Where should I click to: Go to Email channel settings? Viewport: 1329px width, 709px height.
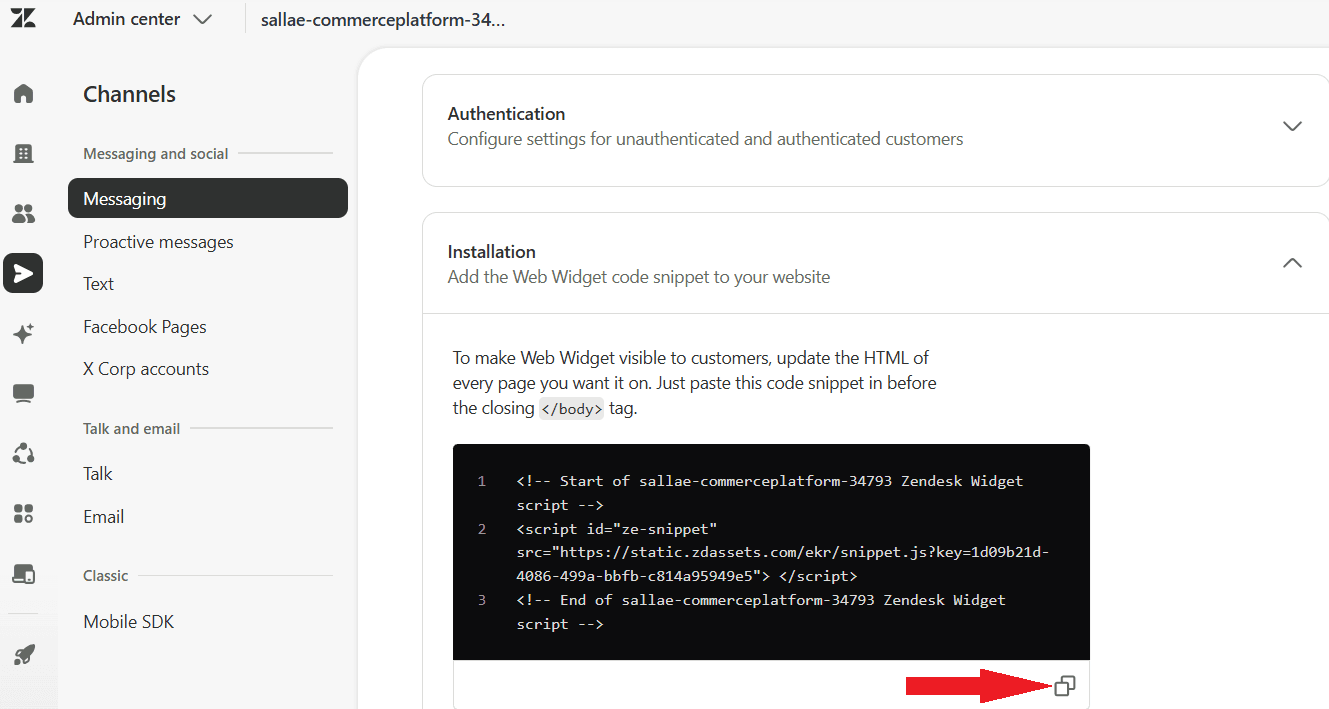pos(104,517)
